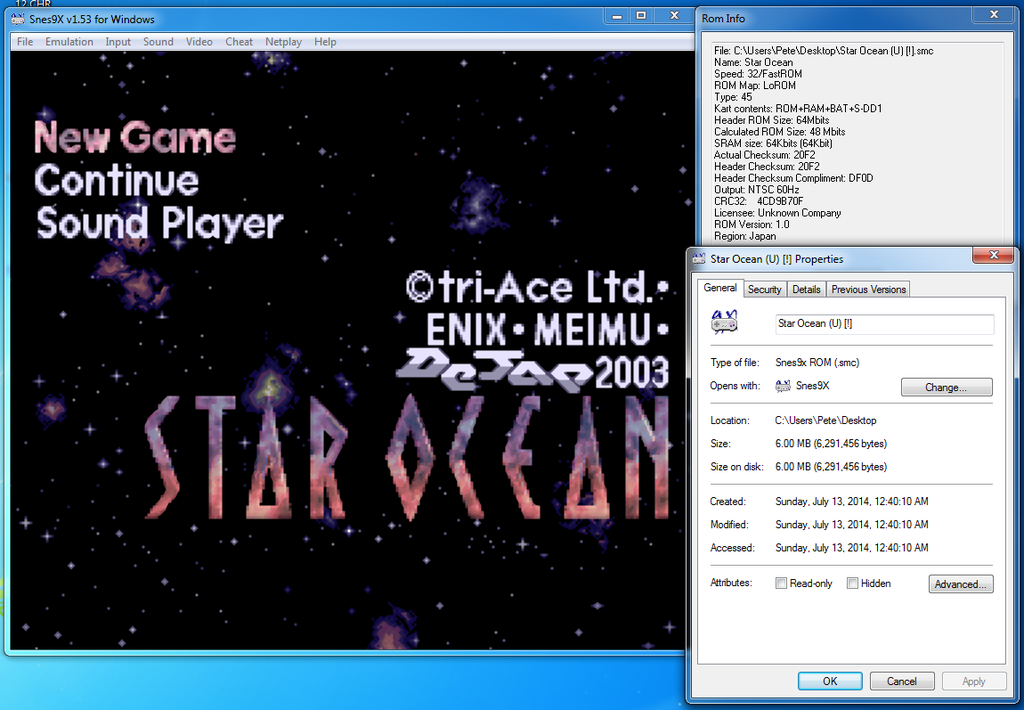Open the Netplay menu

pyautogui.click(x=283, y=42)
